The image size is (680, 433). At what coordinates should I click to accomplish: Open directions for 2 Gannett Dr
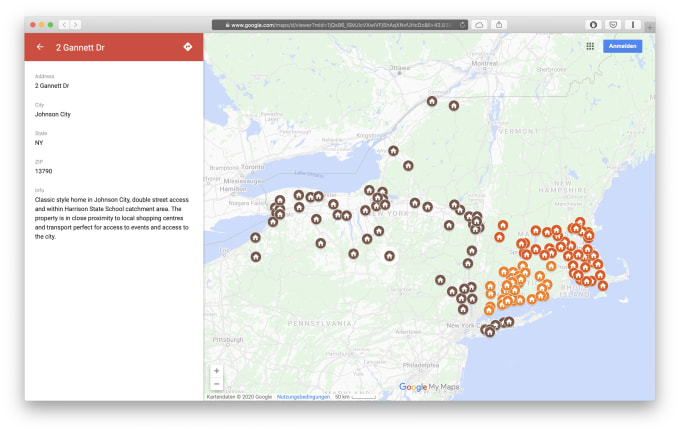click(187, 47)
